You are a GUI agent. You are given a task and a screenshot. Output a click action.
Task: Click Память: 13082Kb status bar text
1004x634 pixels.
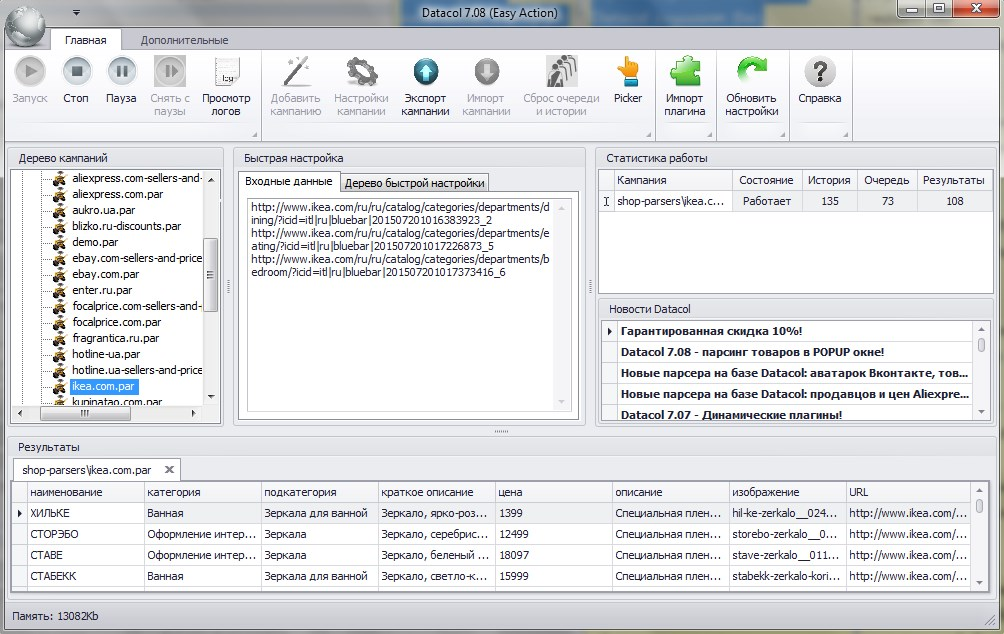pyautogui.click(x=55, y=616)
